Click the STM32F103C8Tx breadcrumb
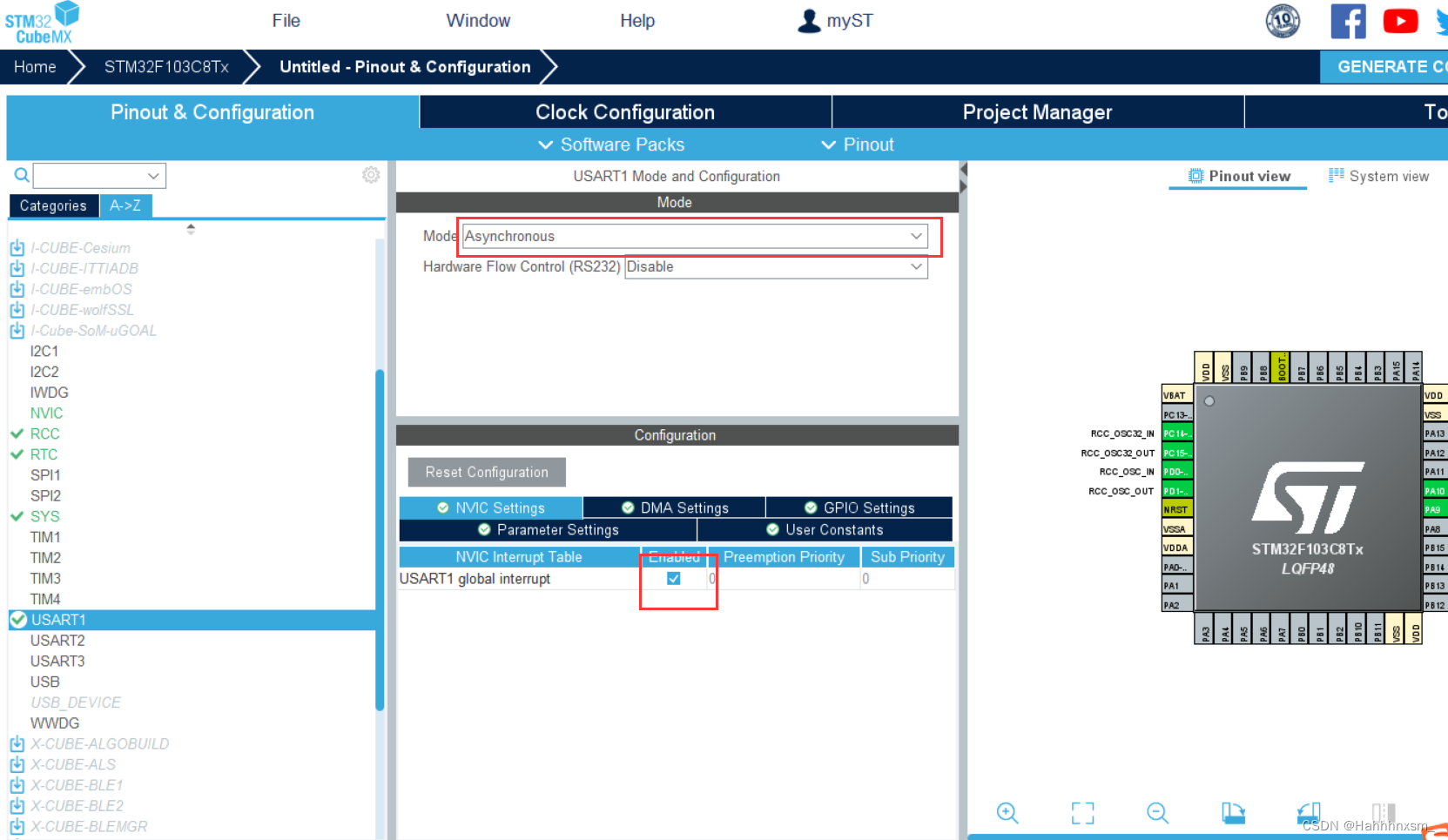Image resolution: width=1448 pixels, height=840 pixels. (x=166, y=67)
